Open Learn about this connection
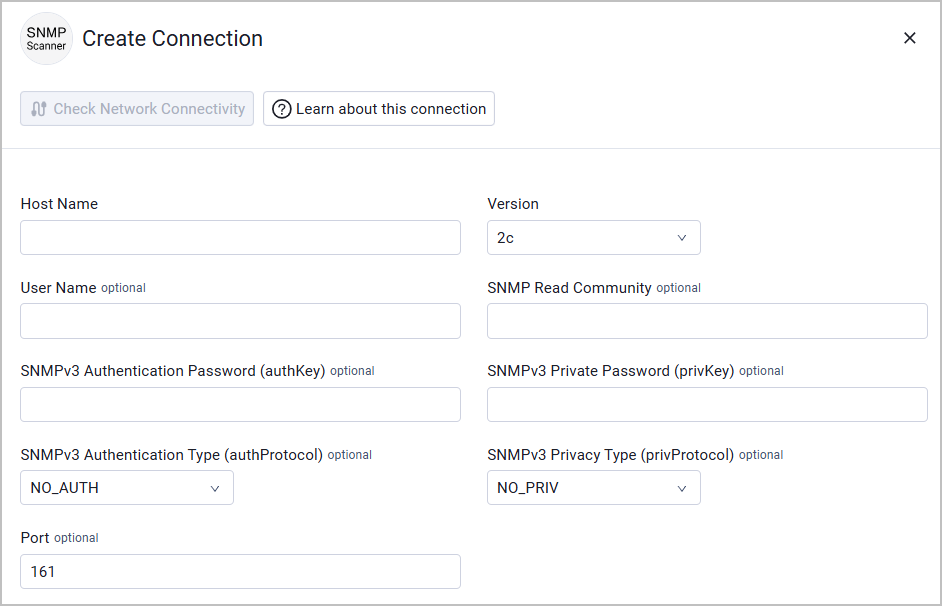 click(x=379, y=109)
